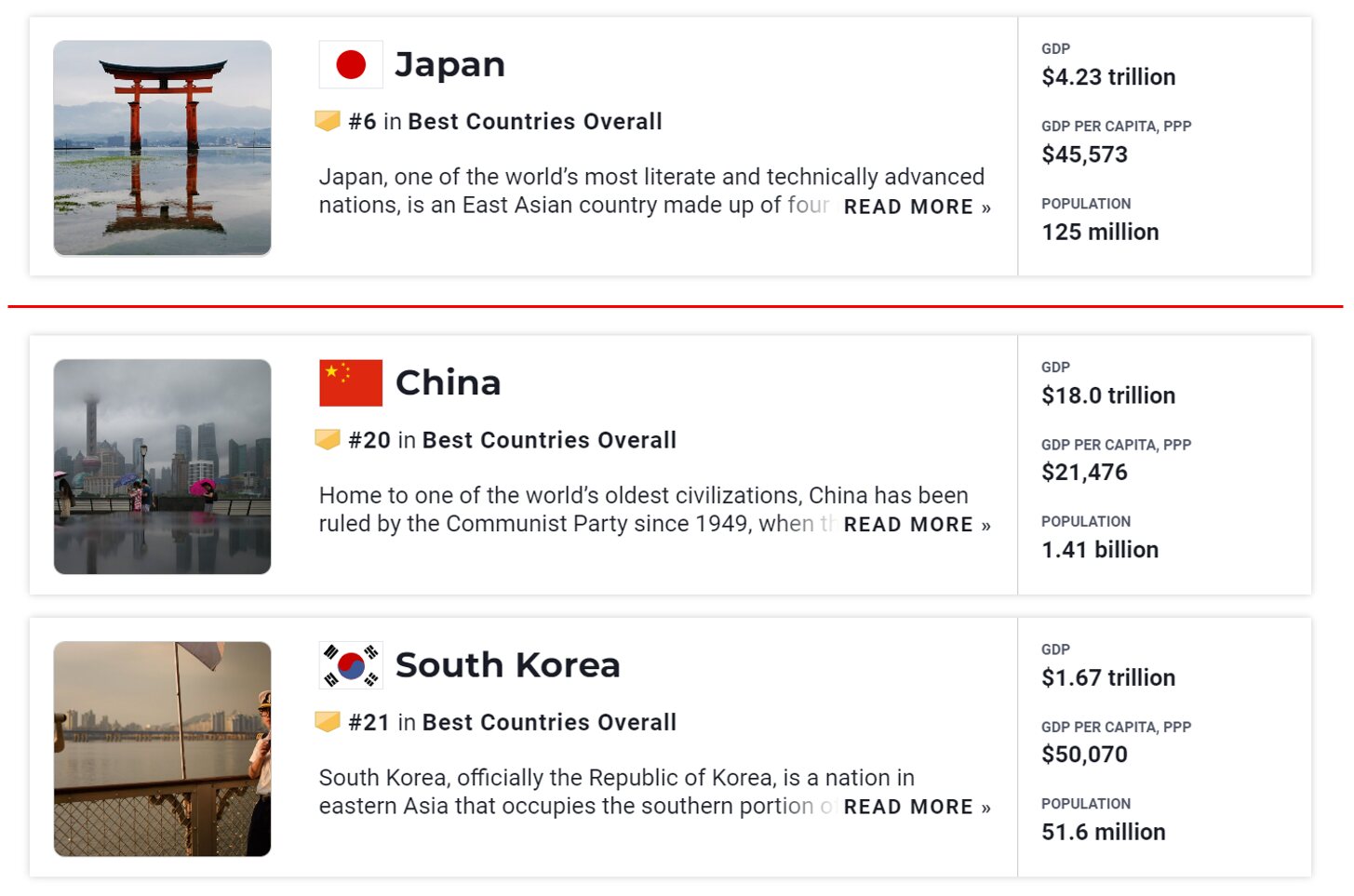Expand Japan description with Read More

tap(917, 207)
